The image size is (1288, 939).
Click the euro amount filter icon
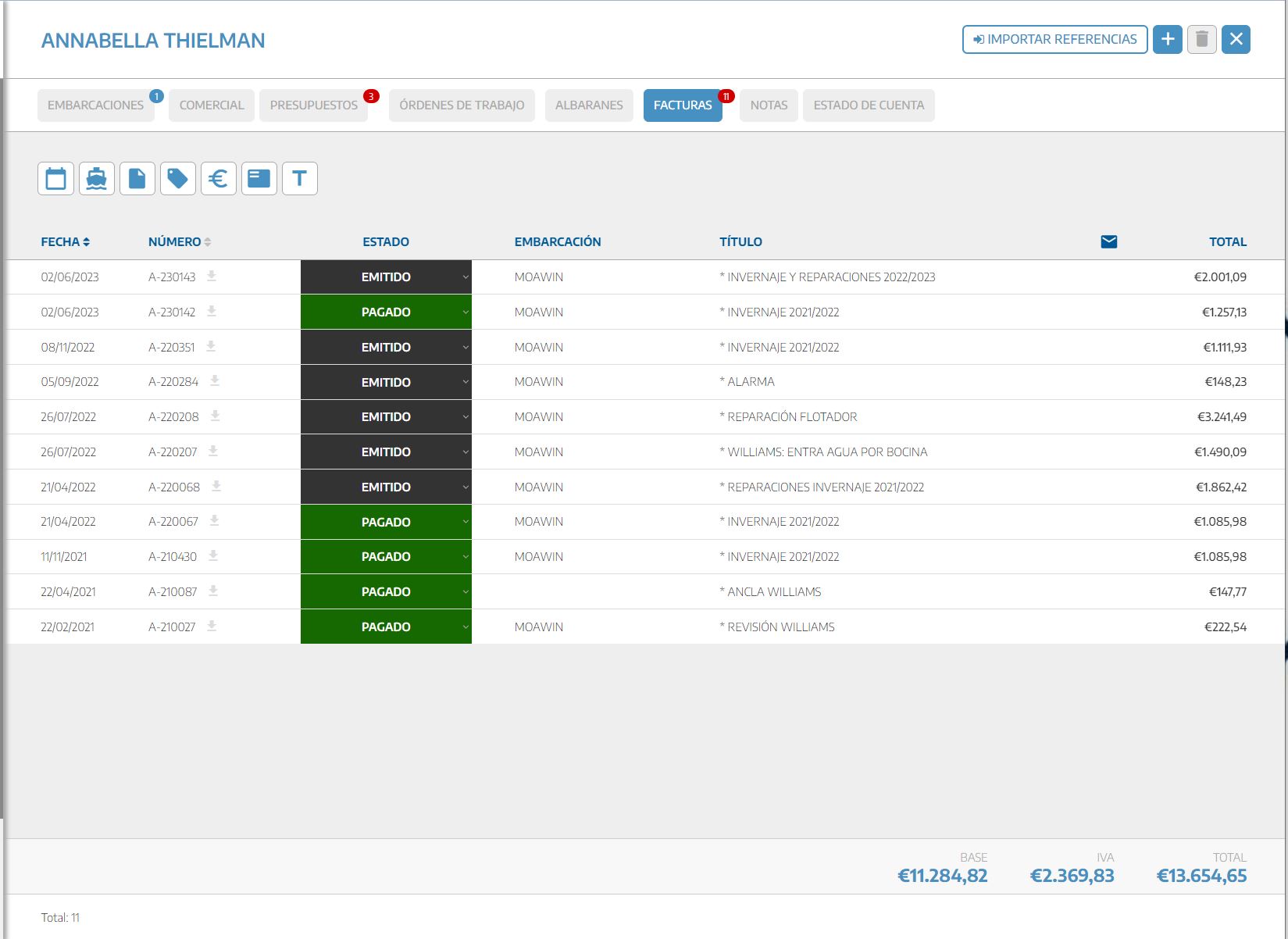click(218, 179)
